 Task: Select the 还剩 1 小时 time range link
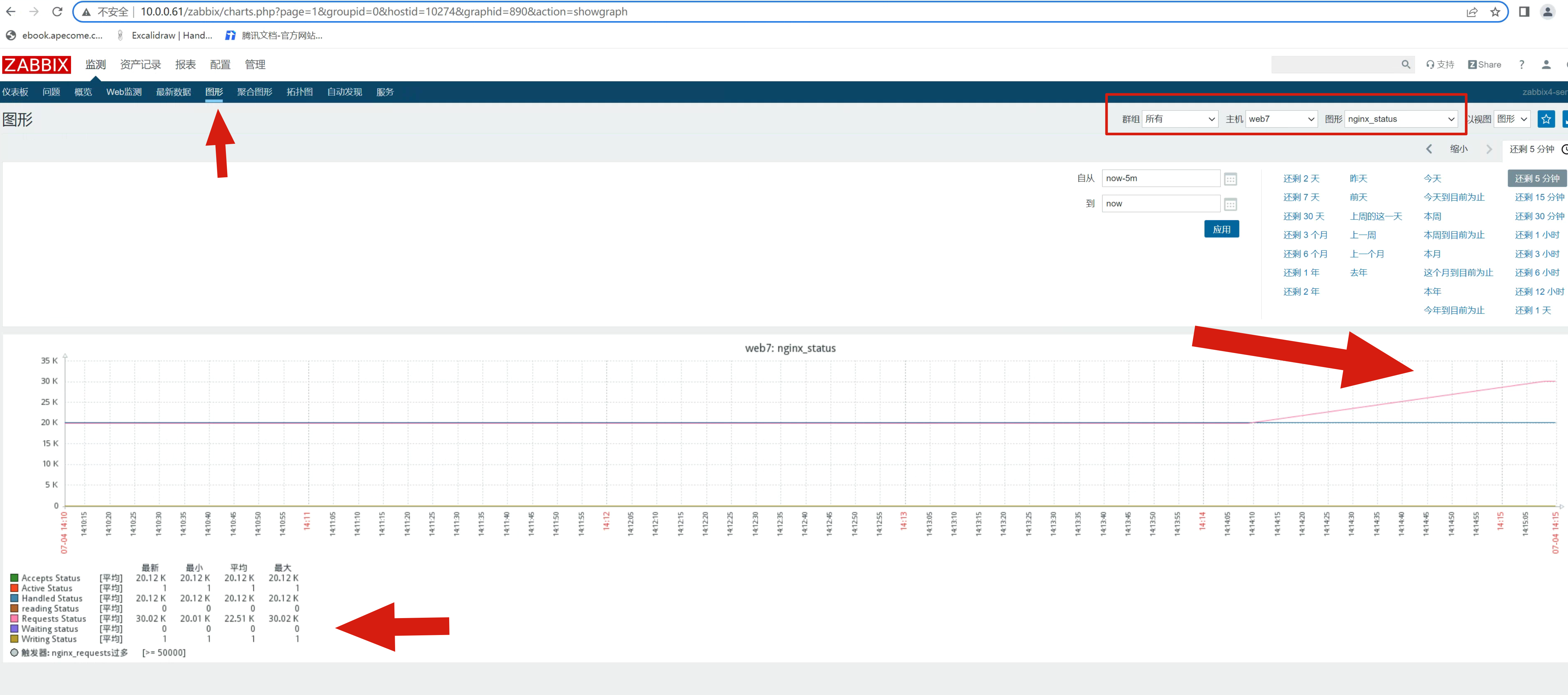1537,235
